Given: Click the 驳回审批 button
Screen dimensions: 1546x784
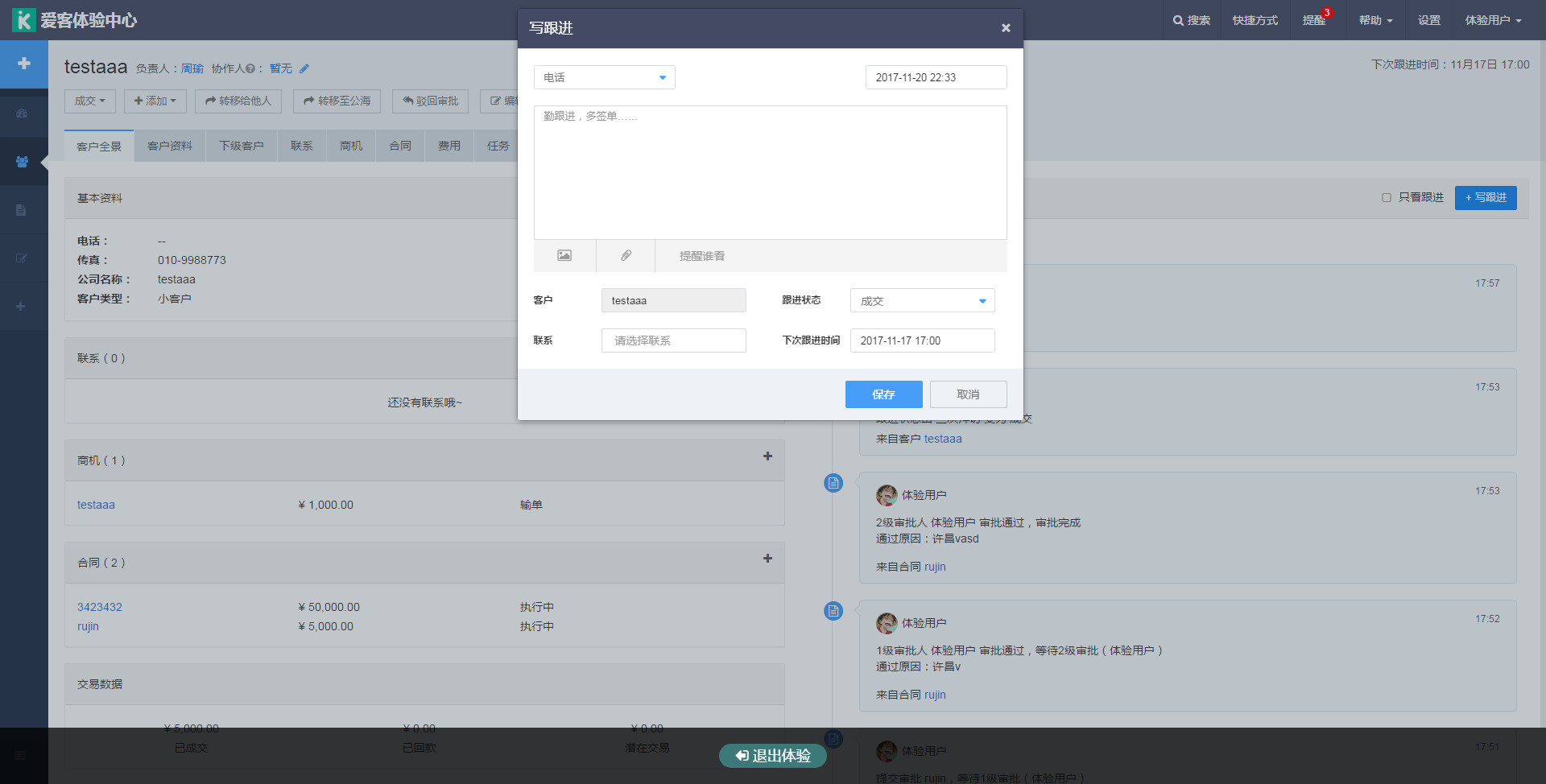Looking at the screenshot, I should [430, 101].
